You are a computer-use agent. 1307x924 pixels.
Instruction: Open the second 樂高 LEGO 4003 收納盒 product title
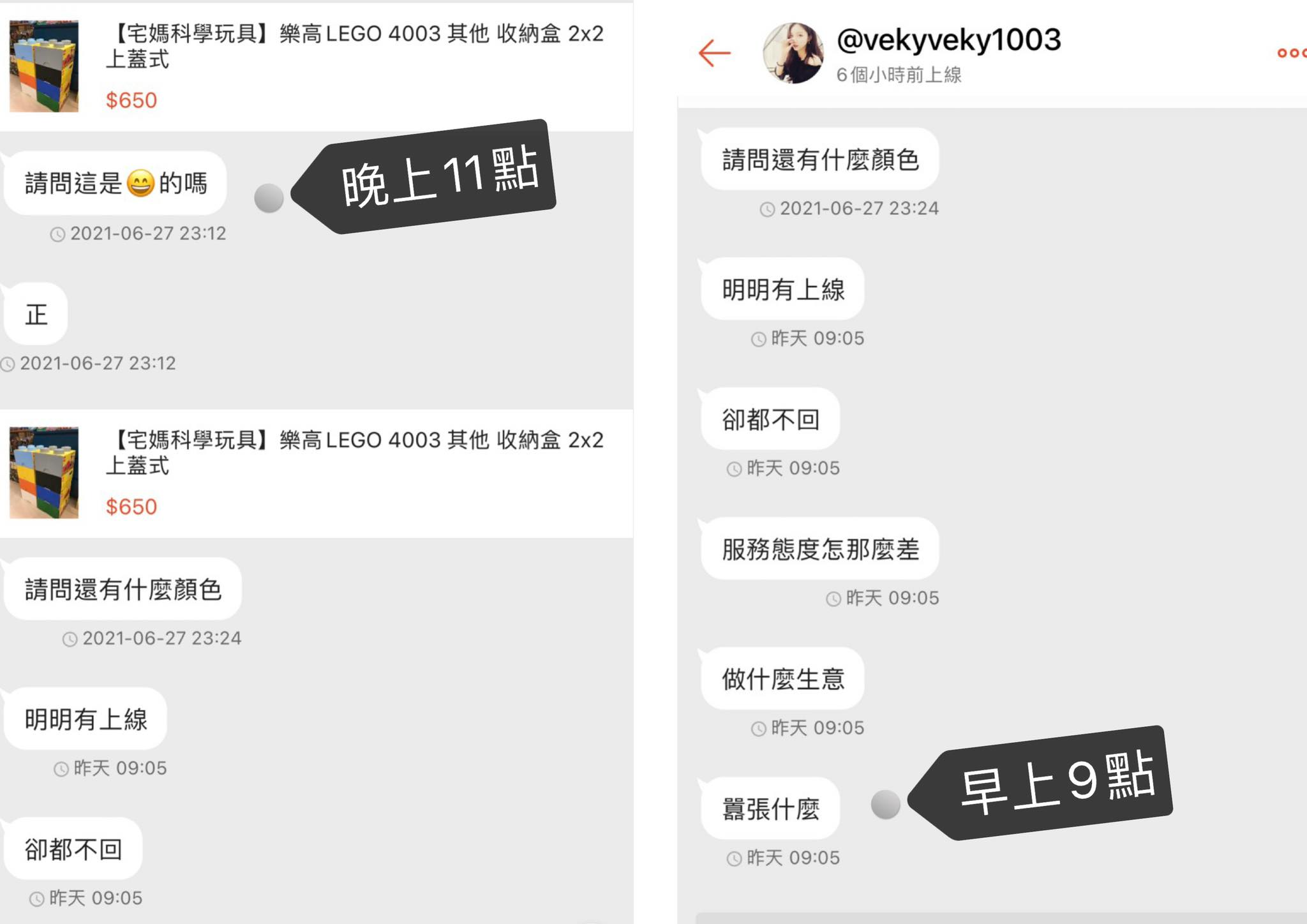point(354,452)
